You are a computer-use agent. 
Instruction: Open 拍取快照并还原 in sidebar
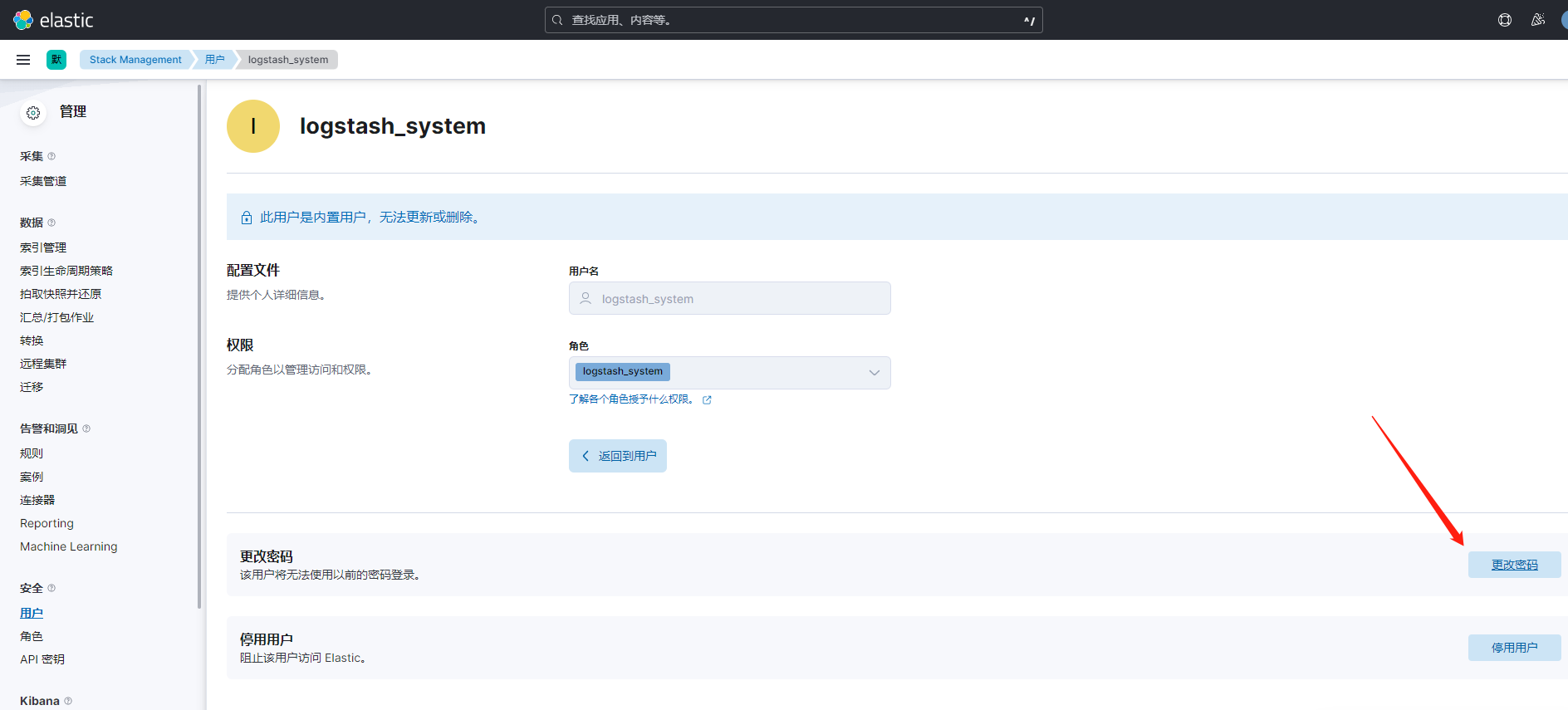61,294
